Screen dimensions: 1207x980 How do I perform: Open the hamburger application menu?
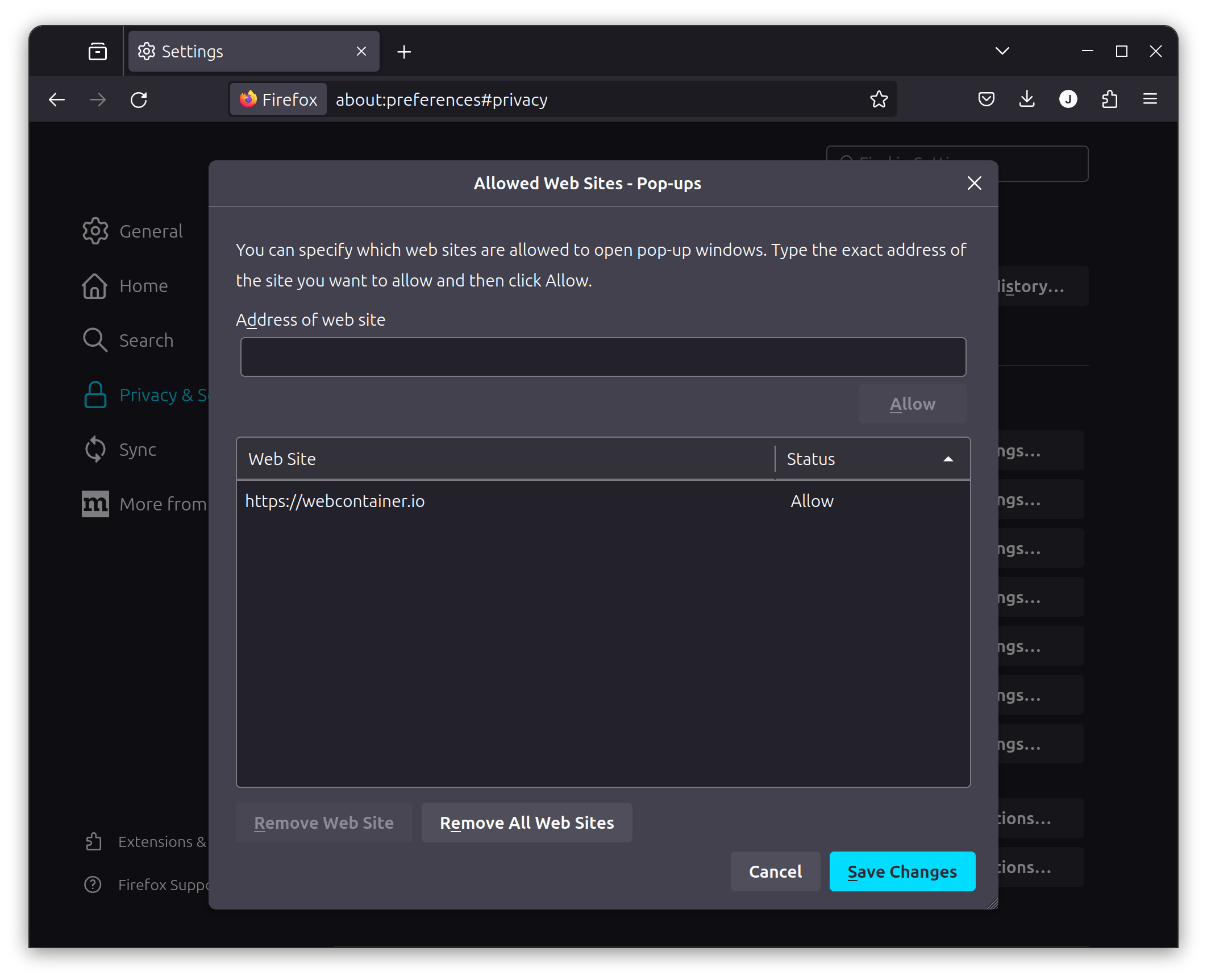coord(1150,99)
